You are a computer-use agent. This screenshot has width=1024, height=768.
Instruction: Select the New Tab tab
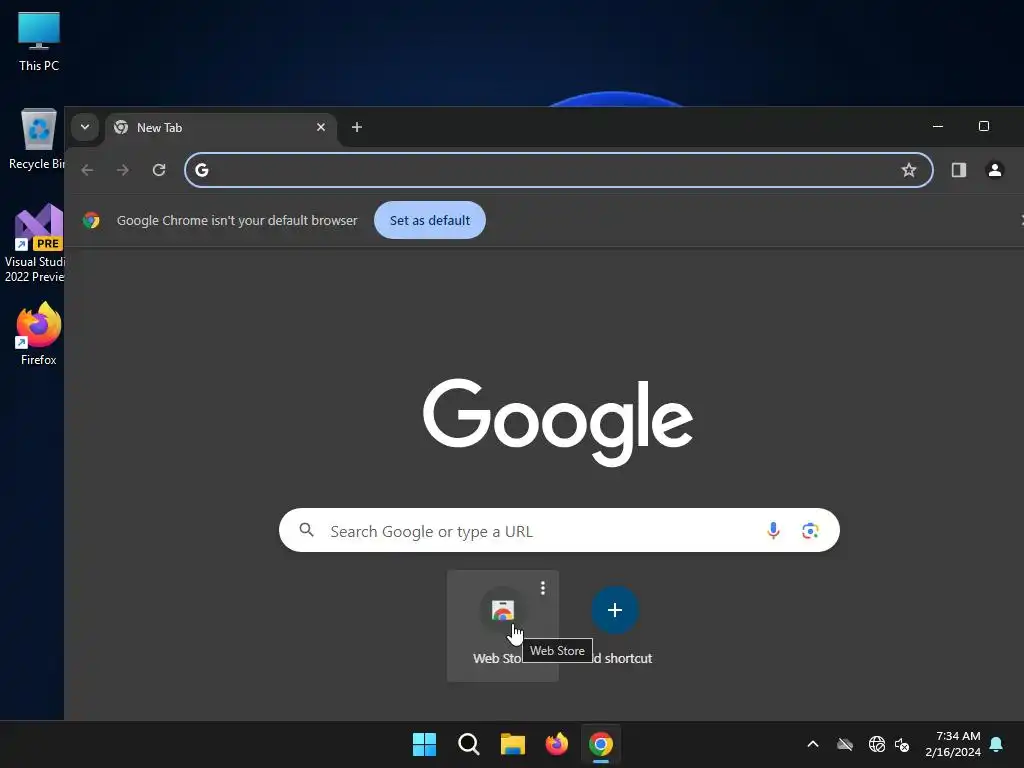221,128
